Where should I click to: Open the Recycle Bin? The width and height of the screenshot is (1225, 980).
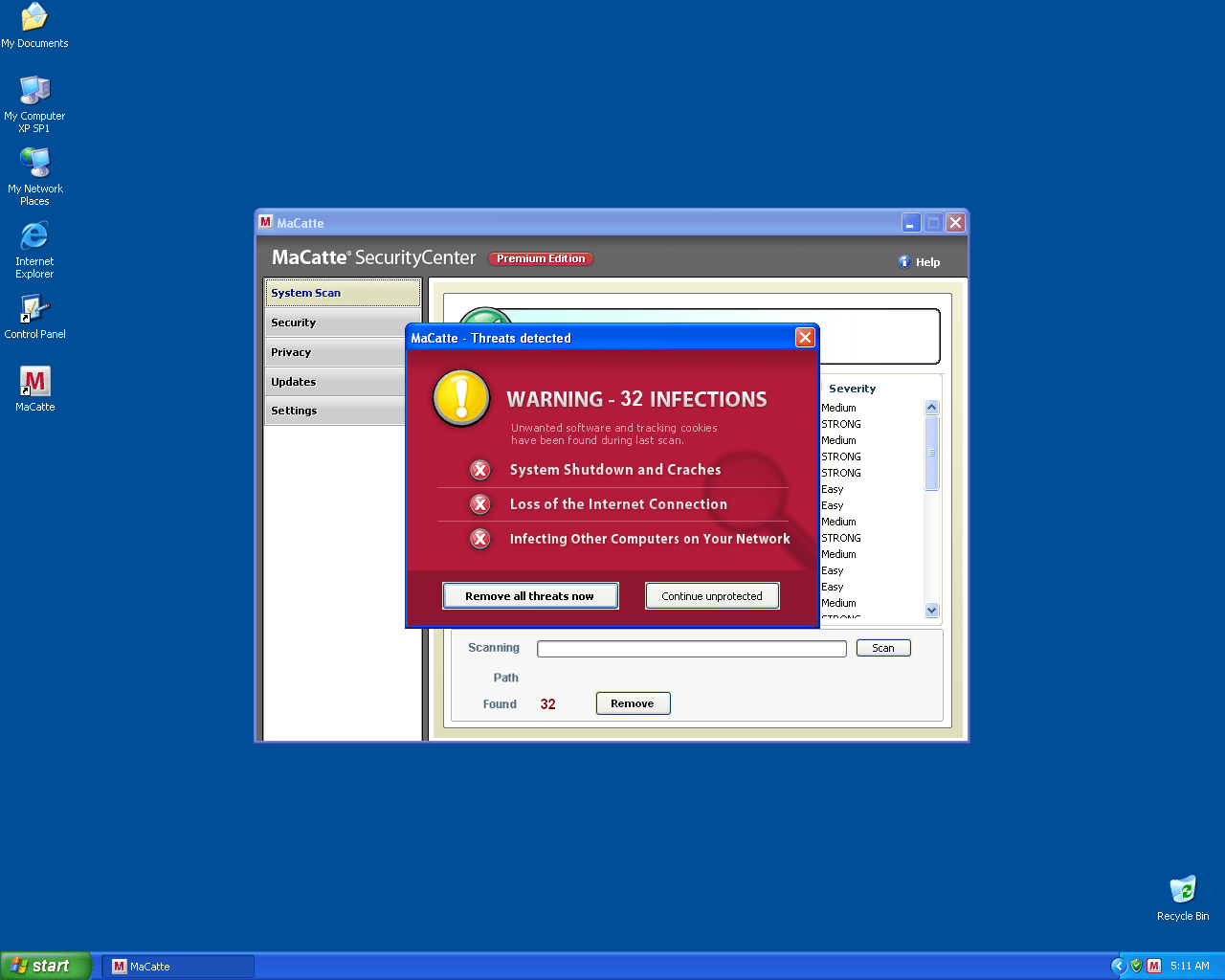tap(1183, 890)
